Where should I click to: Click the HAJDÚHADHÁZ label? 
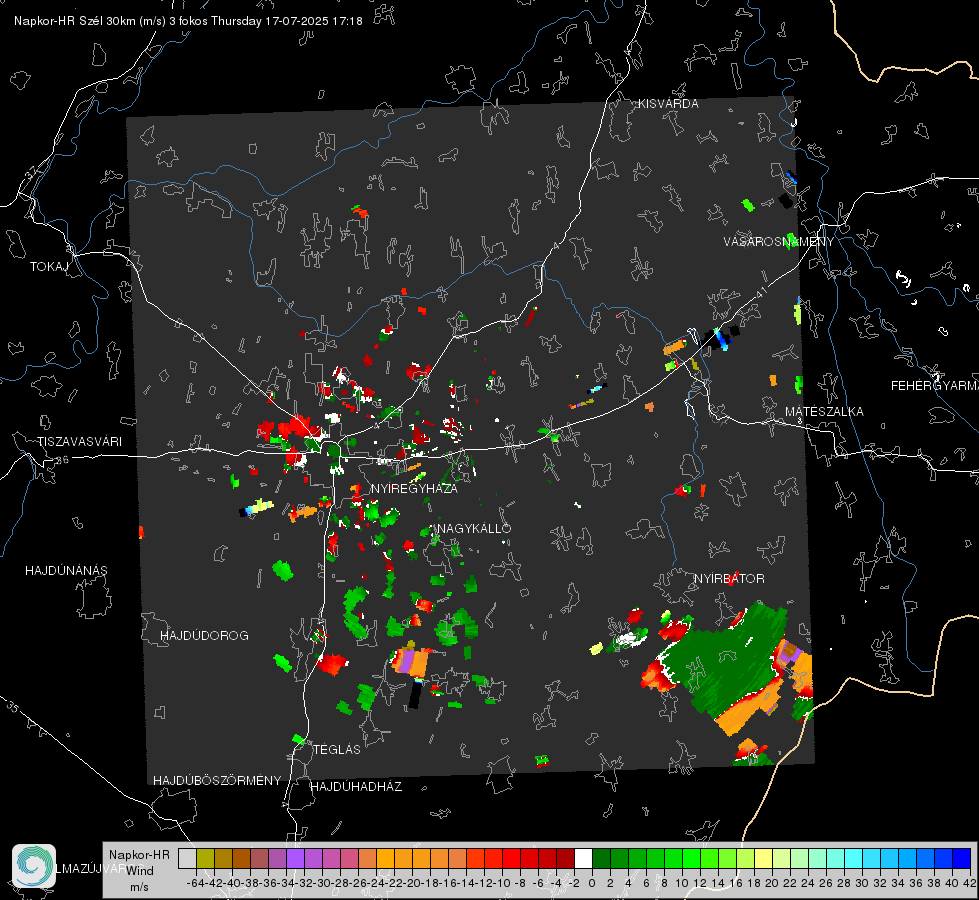click(356, 787)
